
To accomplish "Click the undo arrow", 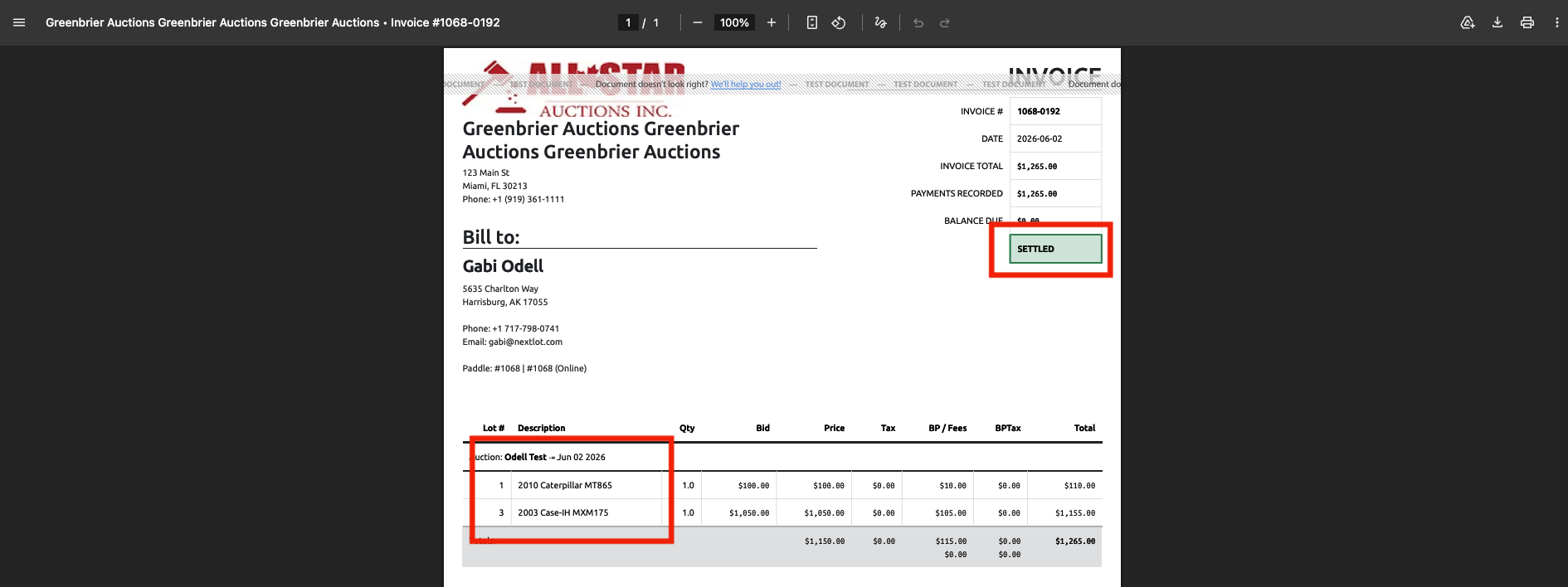I will [918, 22].
